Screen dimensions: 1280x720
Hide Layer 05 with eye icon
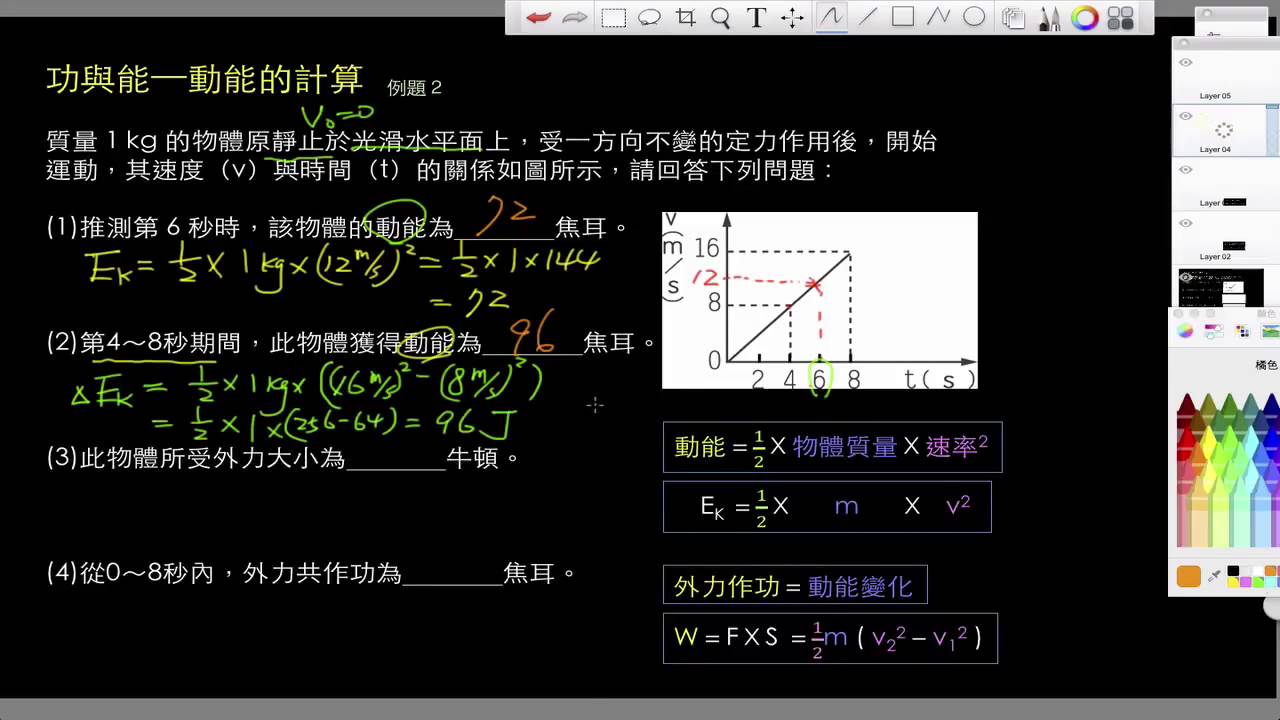1185,63
